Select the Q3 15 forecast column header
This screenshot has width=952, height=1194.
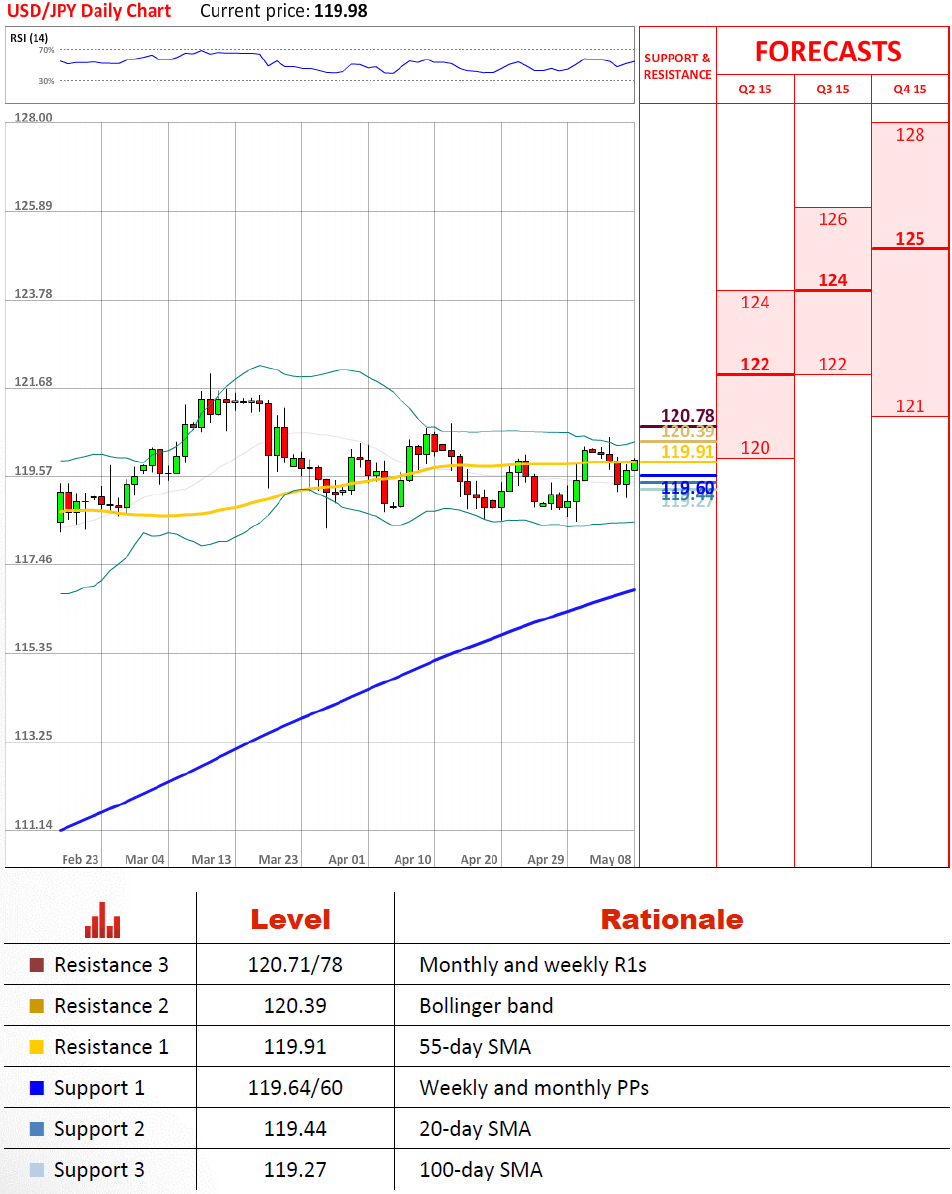pos(832,89)
